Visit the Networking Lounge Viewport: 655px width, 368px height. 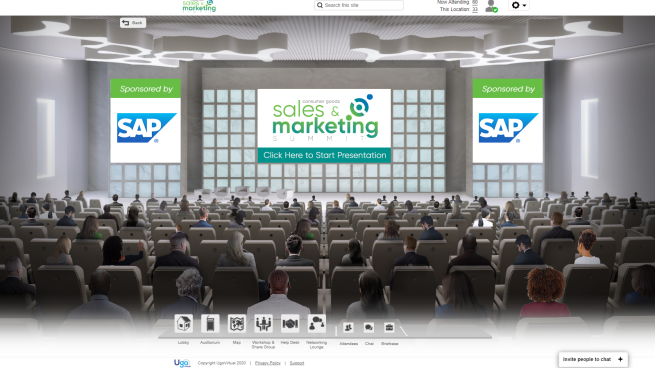(317, 324)
